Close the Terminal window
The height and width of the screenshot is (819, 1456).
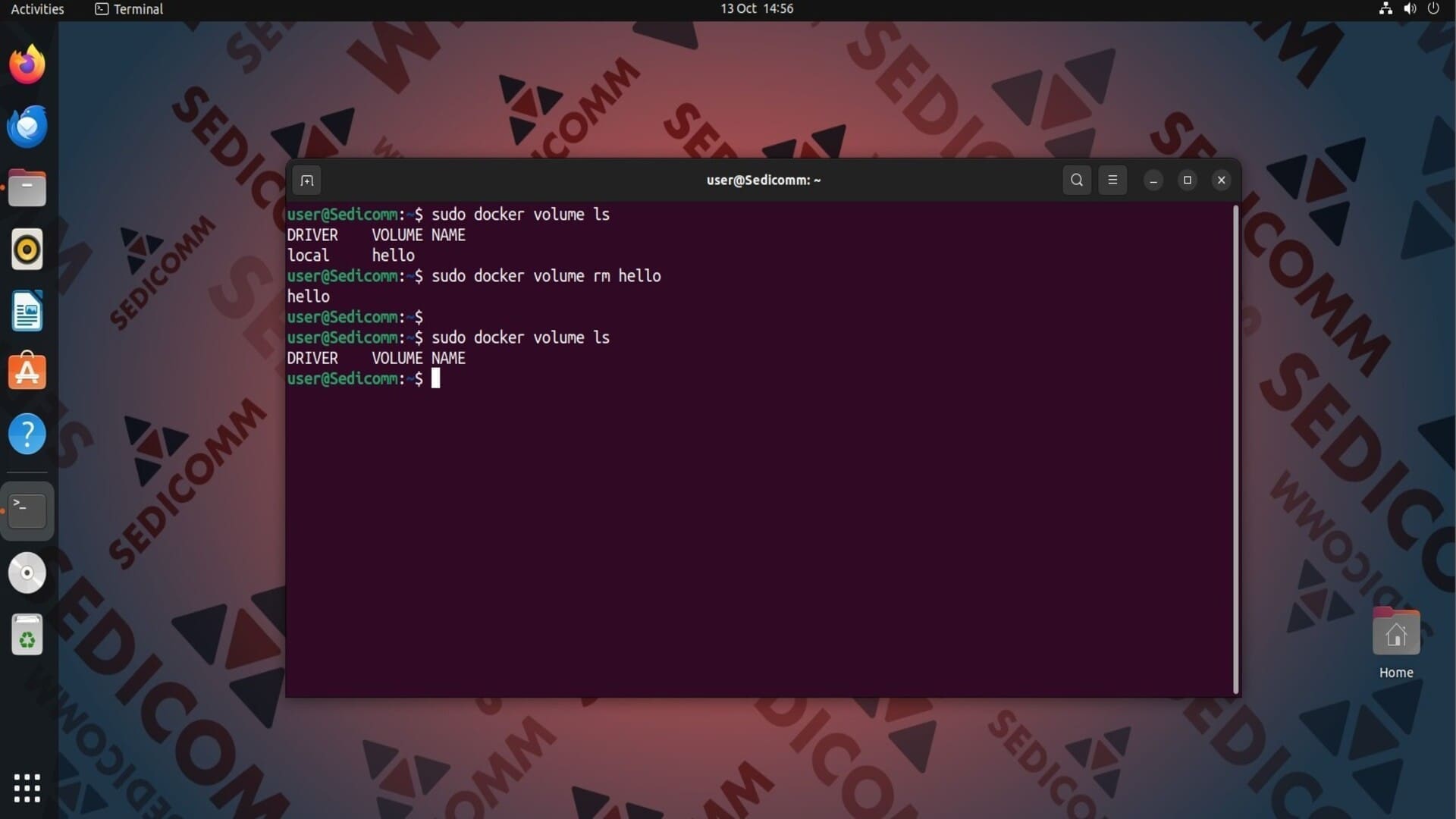[1221, 180]
